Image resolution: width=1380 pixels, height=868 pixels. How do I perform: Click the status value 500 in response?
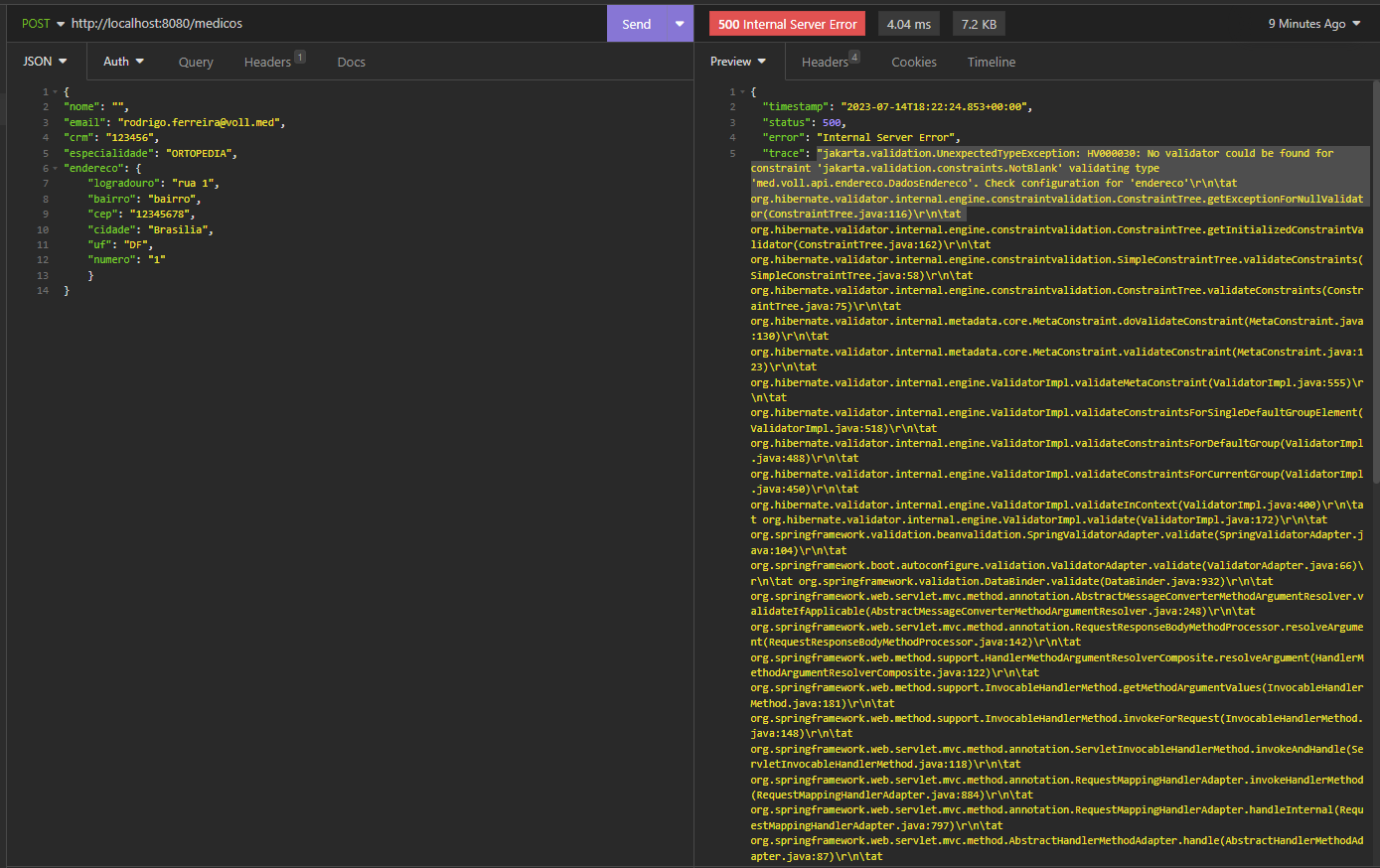coord(831,123)
